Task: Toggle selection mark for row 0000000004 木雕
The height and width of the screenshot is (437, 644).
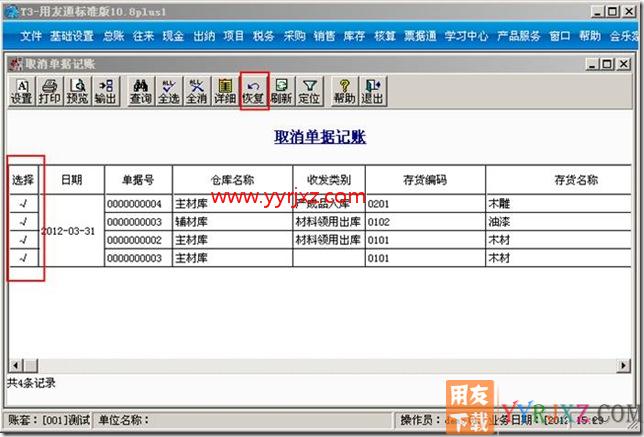Action: click(23, 203)
